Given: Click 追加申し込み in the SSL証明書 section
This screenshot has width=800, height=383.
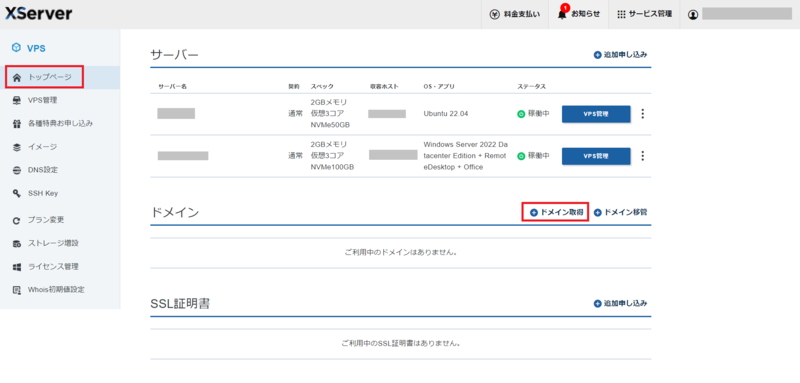Looking at the screenshot, I should 620,303.
